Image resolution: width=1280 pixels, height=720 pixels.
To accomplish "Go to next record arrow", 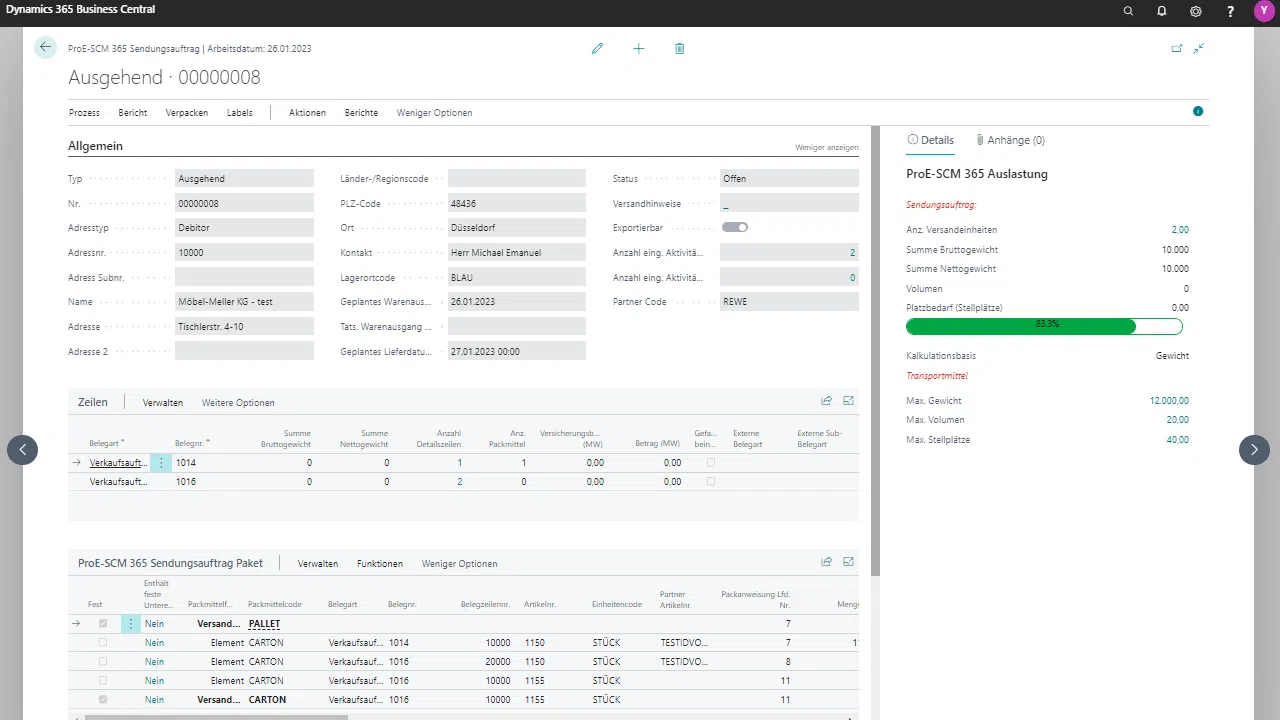I will (x=1254, y=450).
